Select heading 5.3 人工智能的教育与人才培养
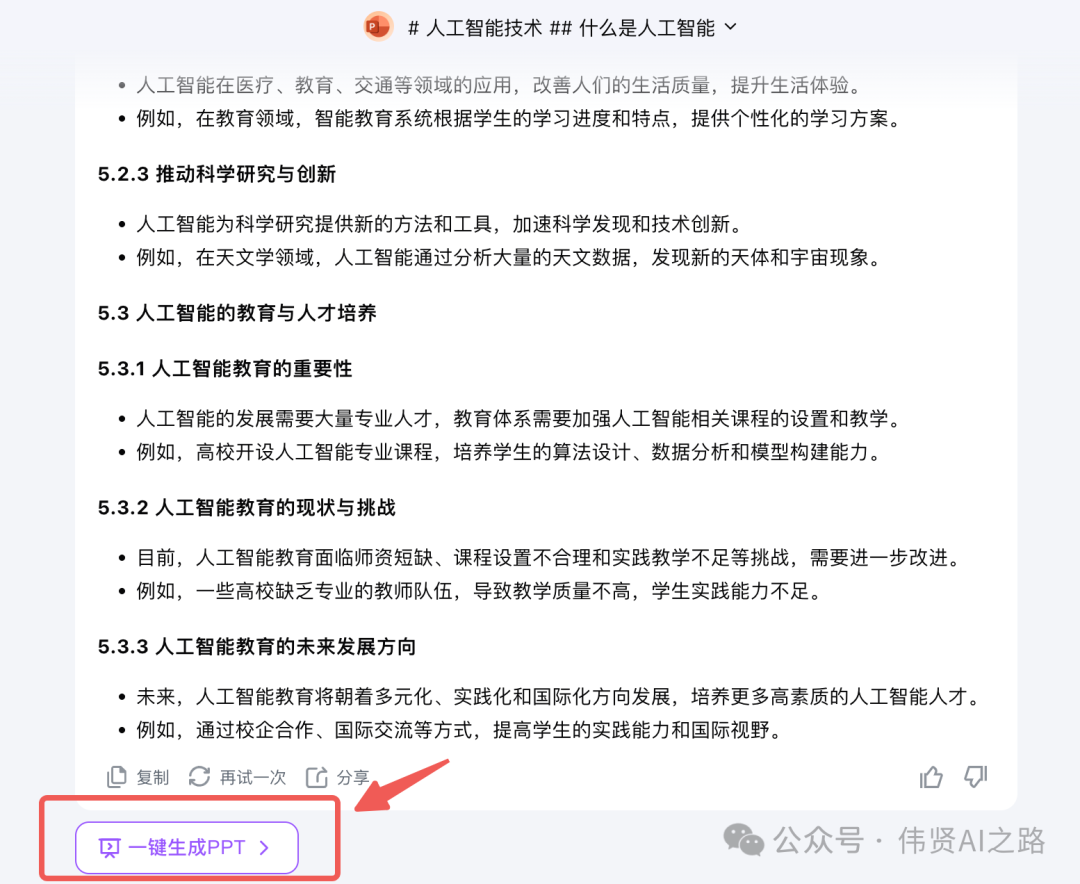 coord(237,313)
